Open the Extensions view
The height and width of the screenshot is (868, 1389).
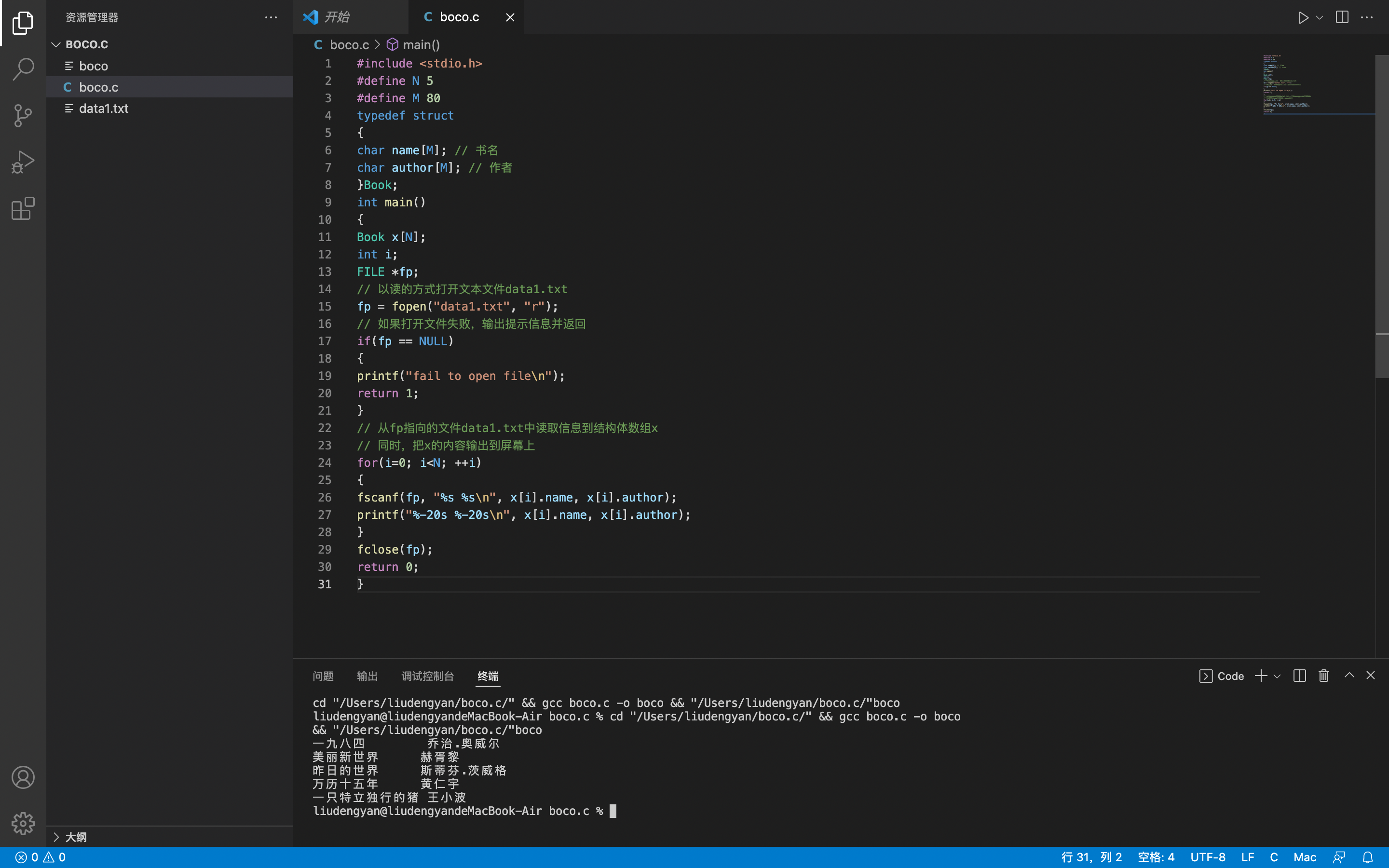(23, 208)
